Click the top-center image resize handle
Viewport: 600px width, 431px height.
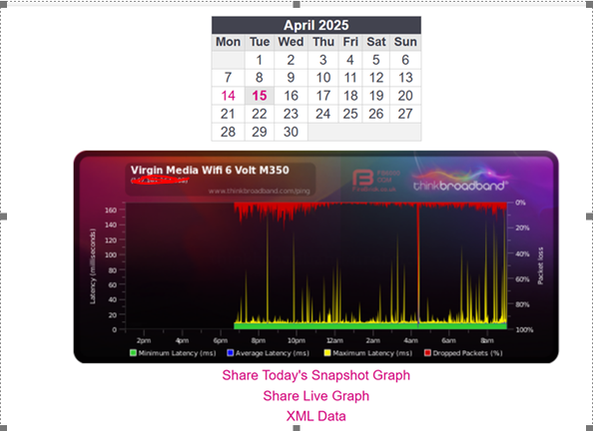coord(296,5)
